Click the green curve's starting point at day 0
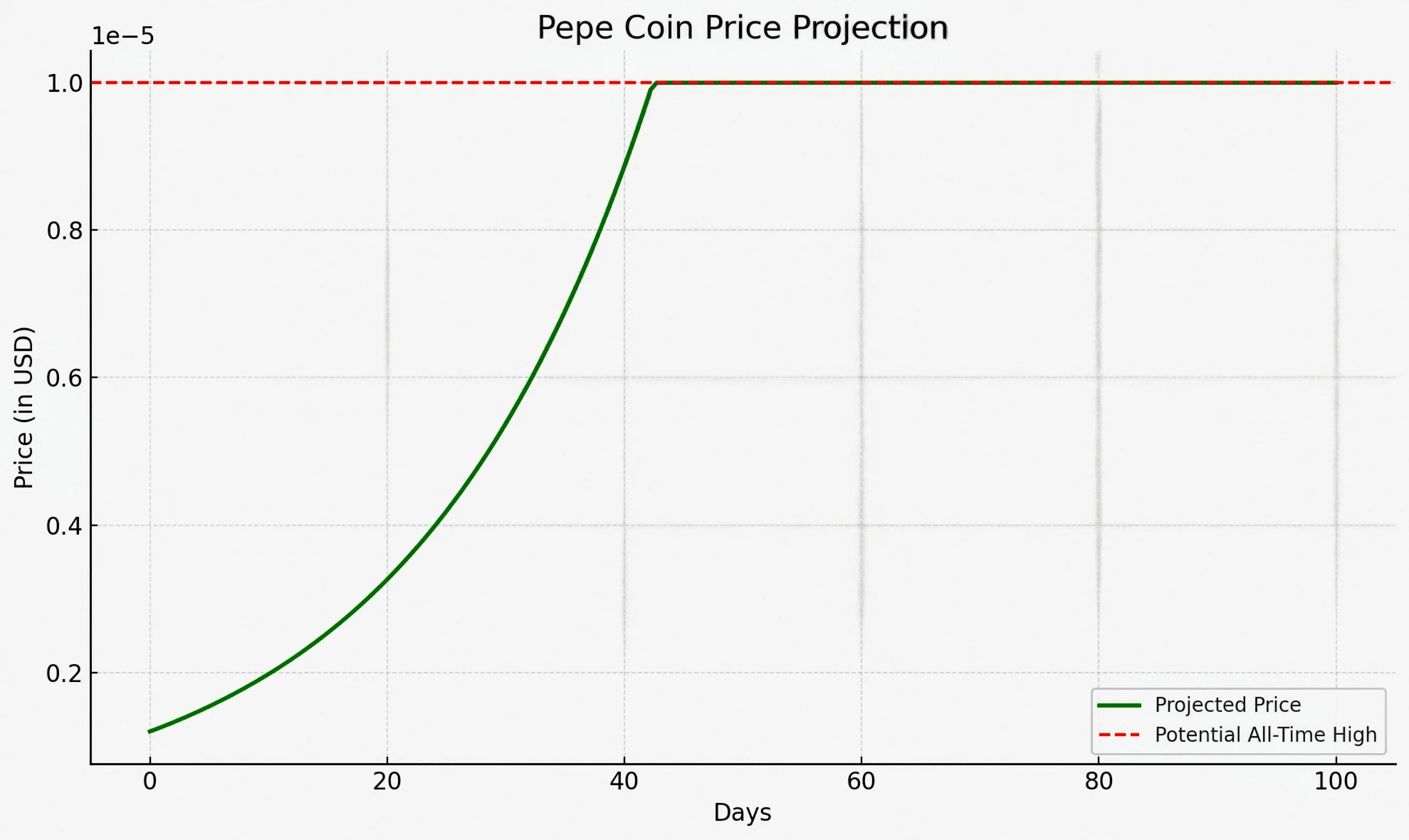The image size is (1409, 840). pos(150,731)
